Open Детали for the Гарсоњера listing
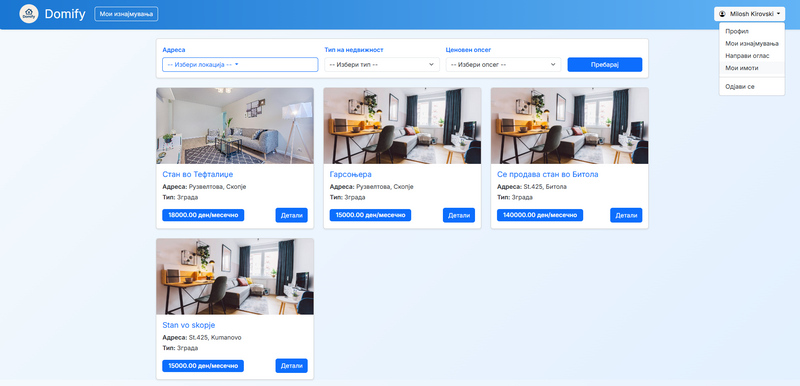The height and width of the screenshot is (386, 800). [x=459, y=215]
